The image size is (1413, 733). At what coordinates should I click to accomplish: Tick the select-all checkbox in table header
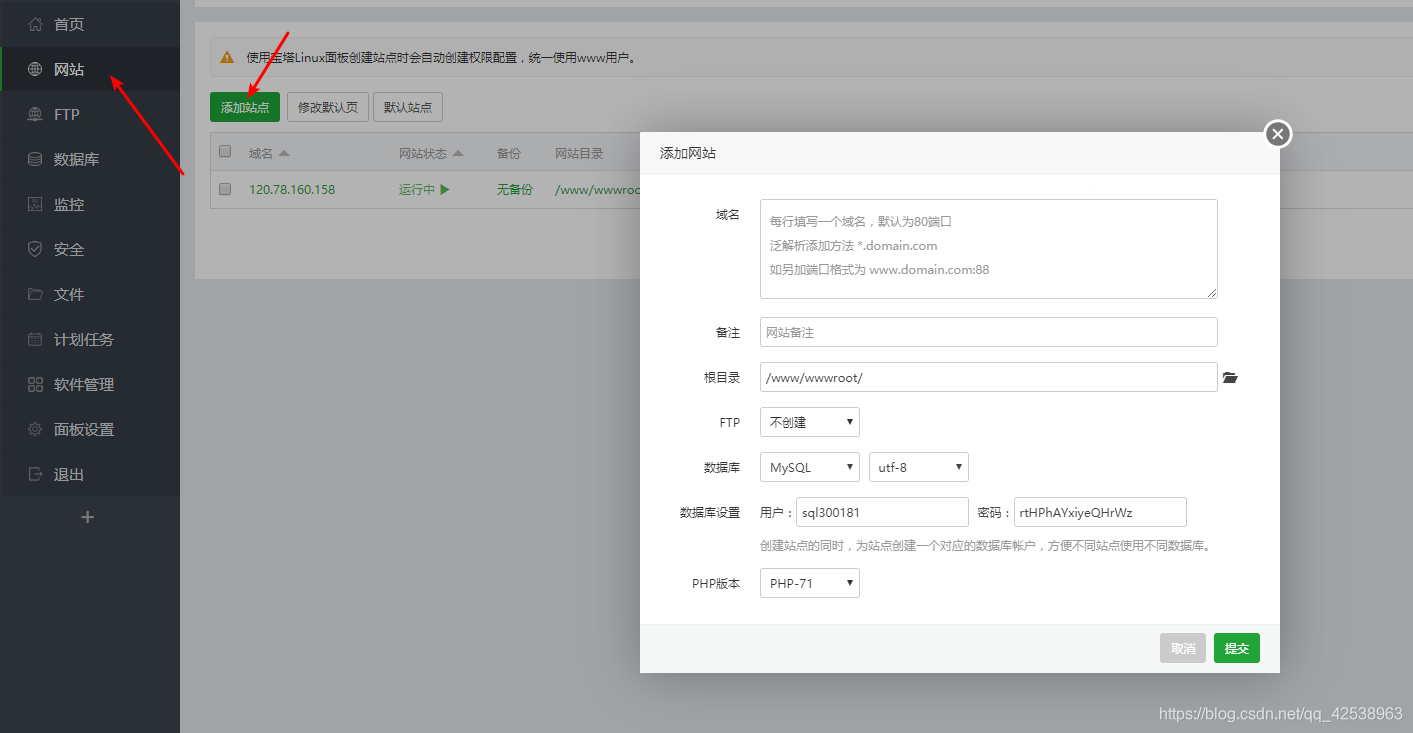tap(225, 152)
